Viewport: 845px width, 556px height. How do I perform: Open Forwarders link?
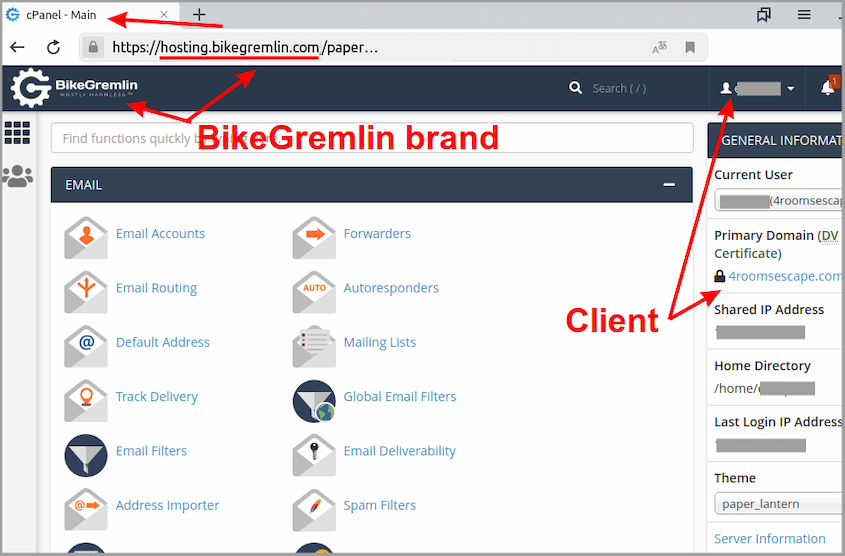pos(377,233)
